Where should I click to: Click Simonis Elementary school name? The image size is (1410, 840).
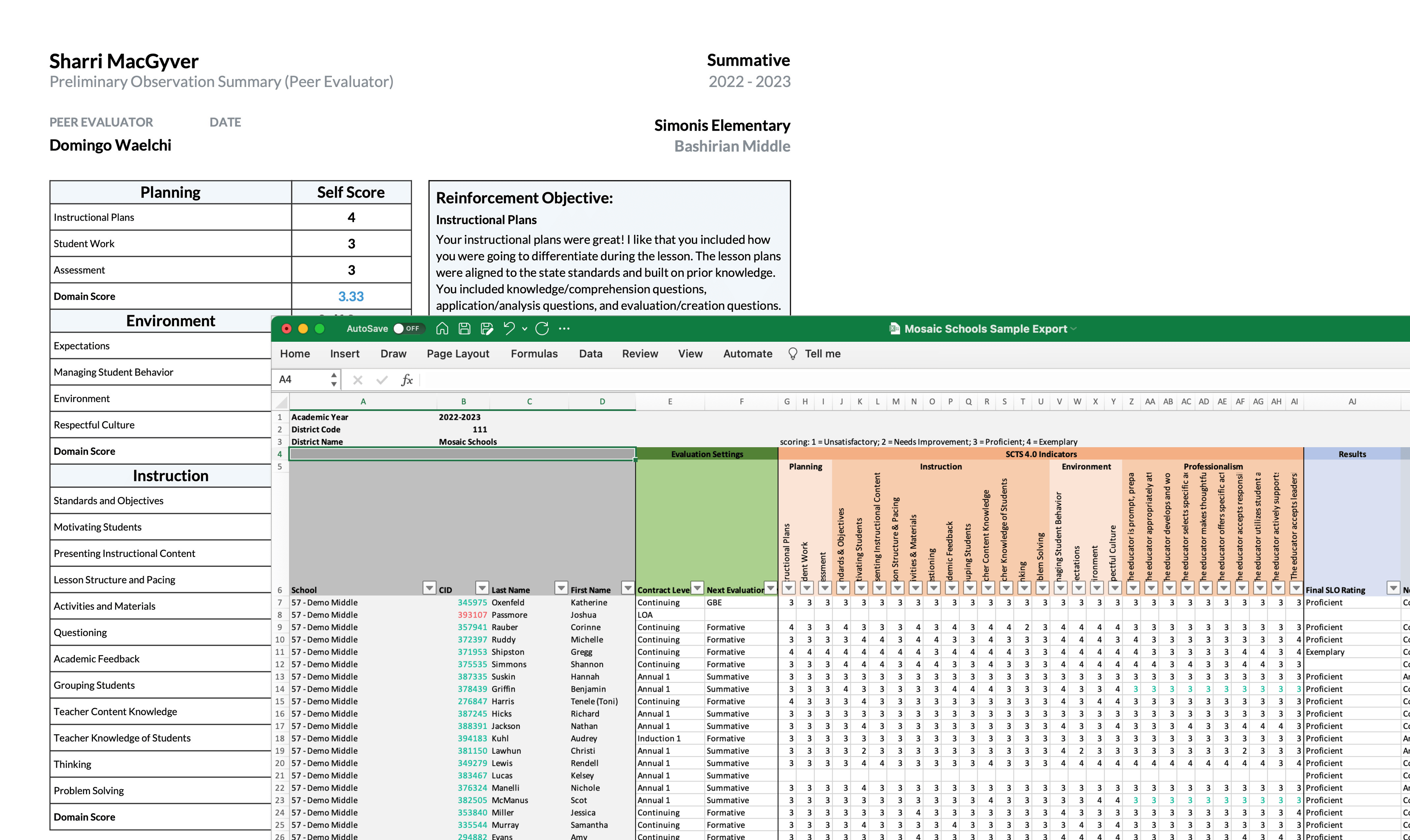tap(722, 126)
